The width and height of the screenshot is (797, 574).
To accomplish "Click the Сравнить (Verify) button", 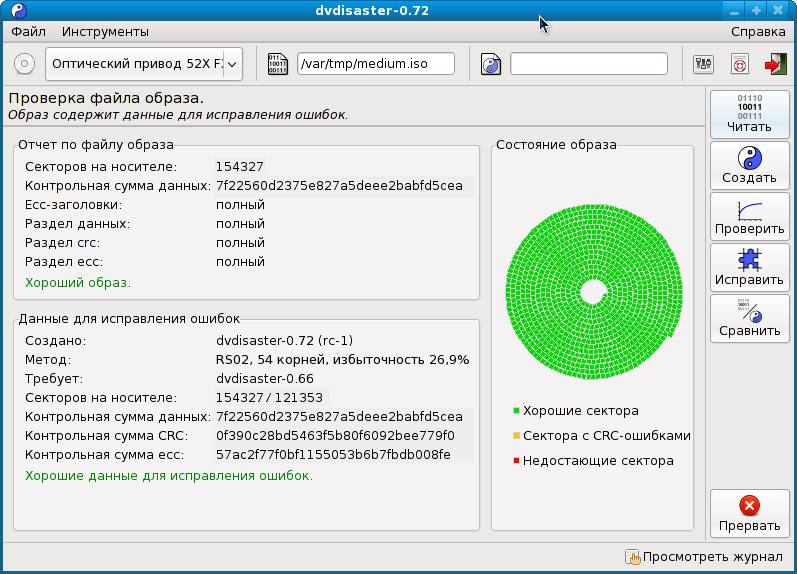I will tap(749, 318).
